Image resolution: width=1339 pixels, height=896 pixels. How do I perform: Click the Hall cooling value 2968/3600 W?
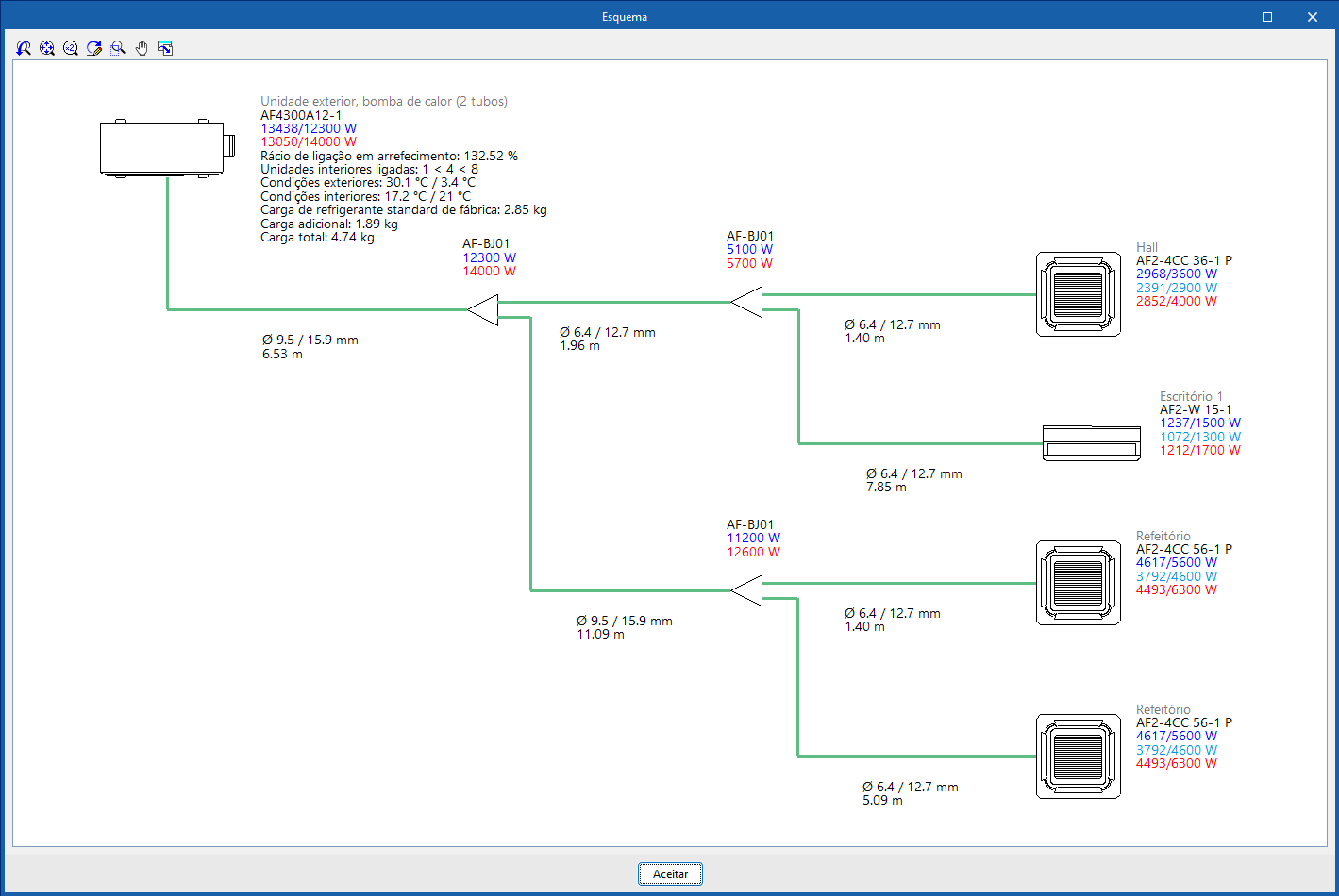pos(1177,274)
